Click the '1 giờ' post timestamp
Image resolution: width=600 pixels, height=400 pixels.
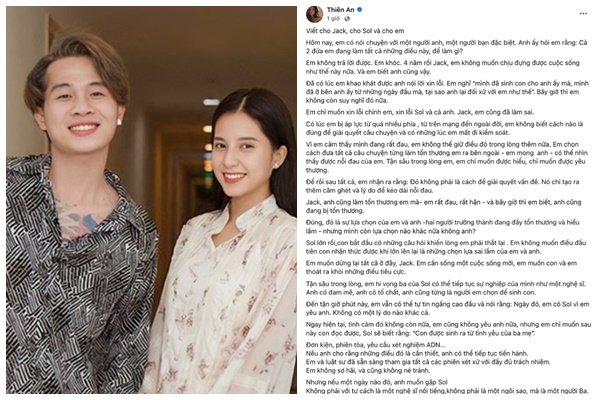click(333, 18)
